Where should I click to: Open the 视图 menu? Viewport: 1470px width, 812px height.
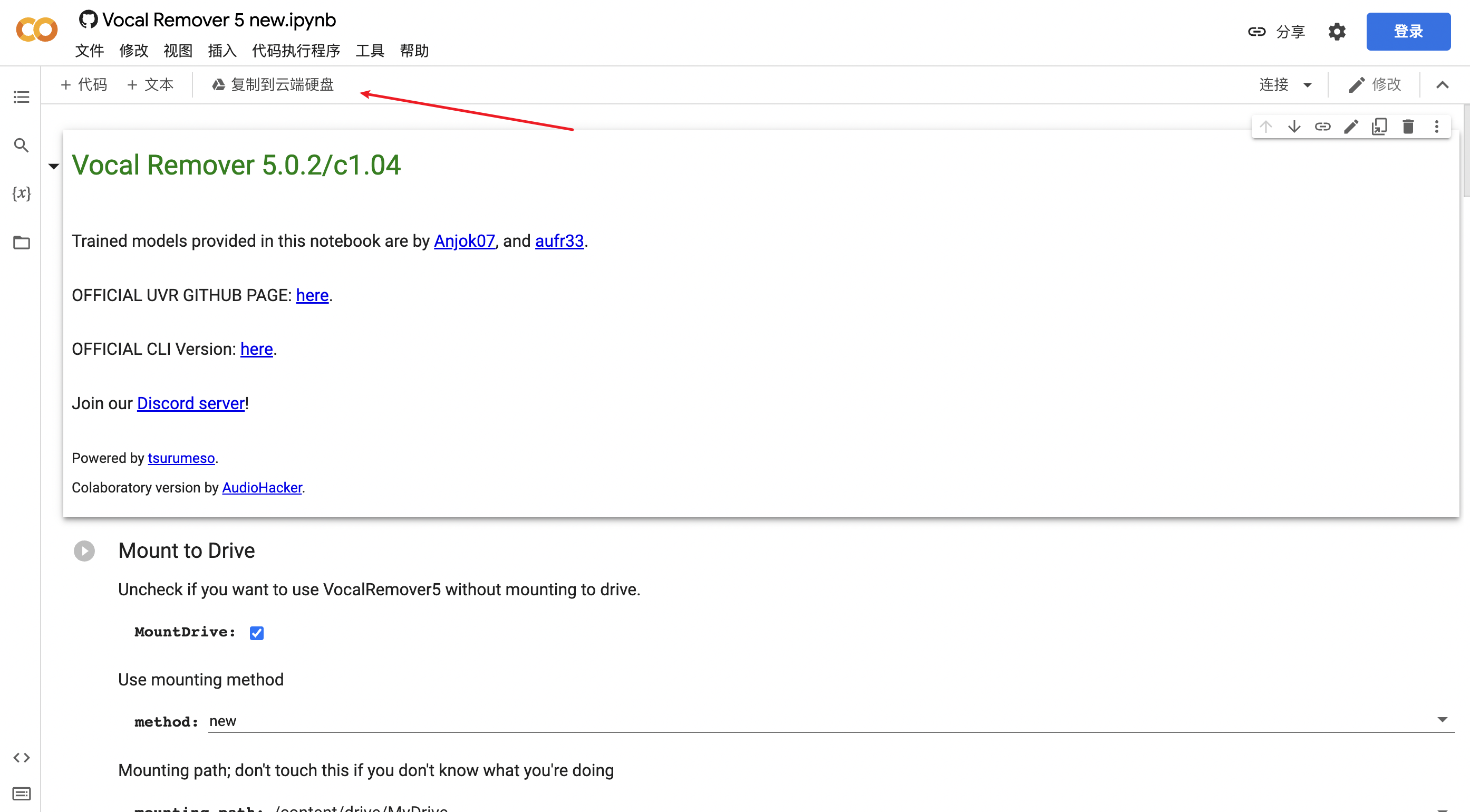click(x=178, y=51)
